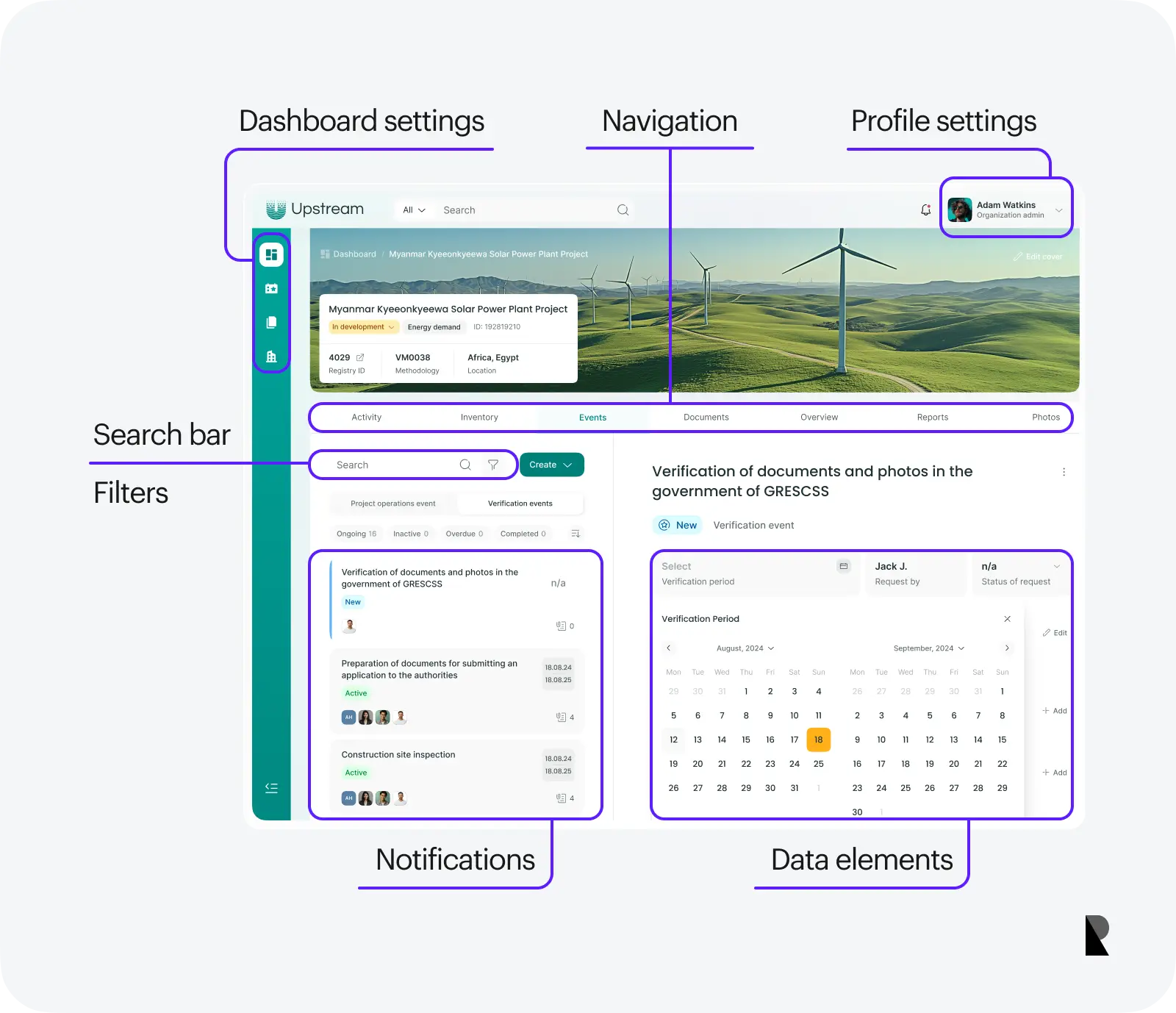
Task: Click the New status badge on the event header
Action: tap(678, 525)
